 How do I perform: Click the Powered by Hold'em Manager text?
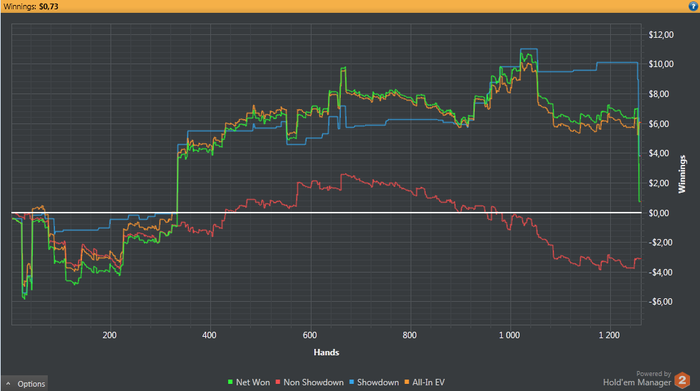coord(637,379)
